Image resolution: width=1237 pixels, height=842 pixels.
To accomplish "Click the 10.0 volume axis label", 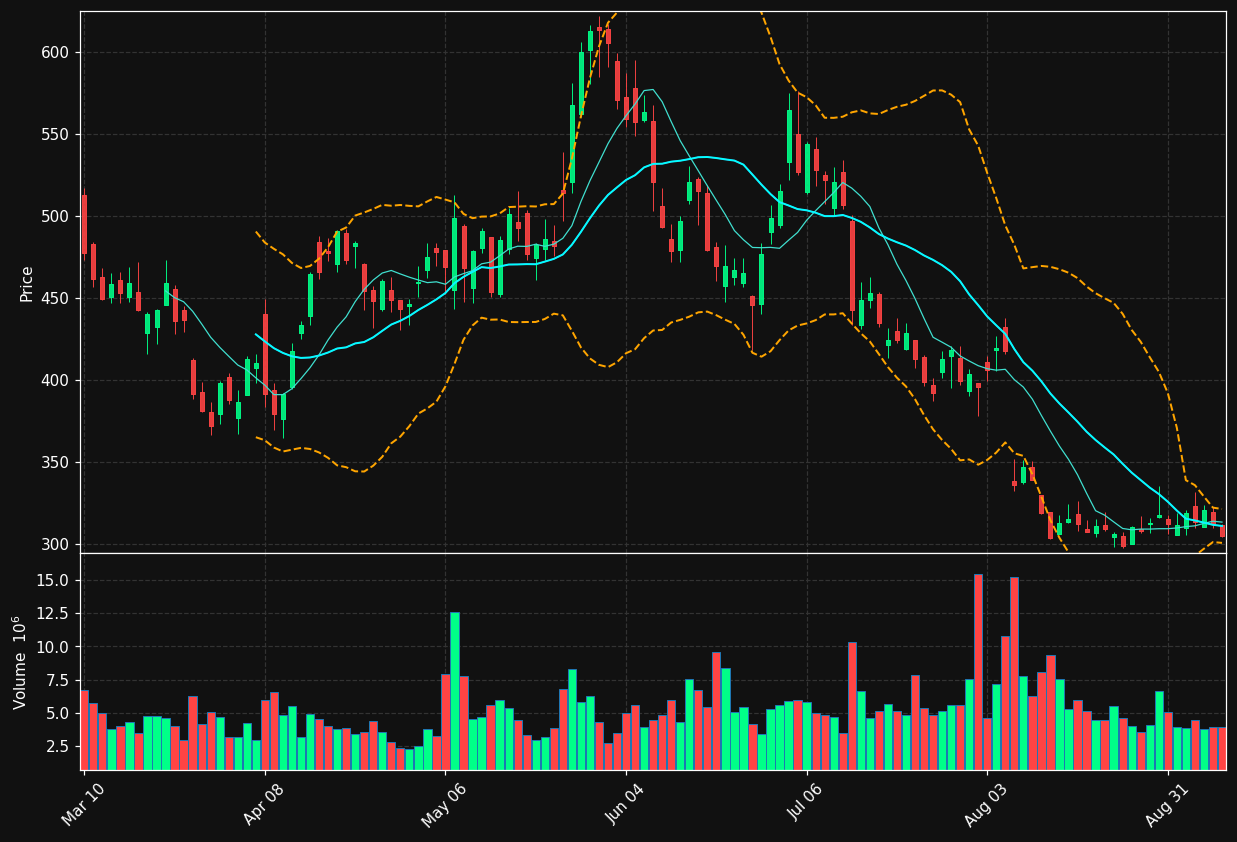I will [53, 647].
